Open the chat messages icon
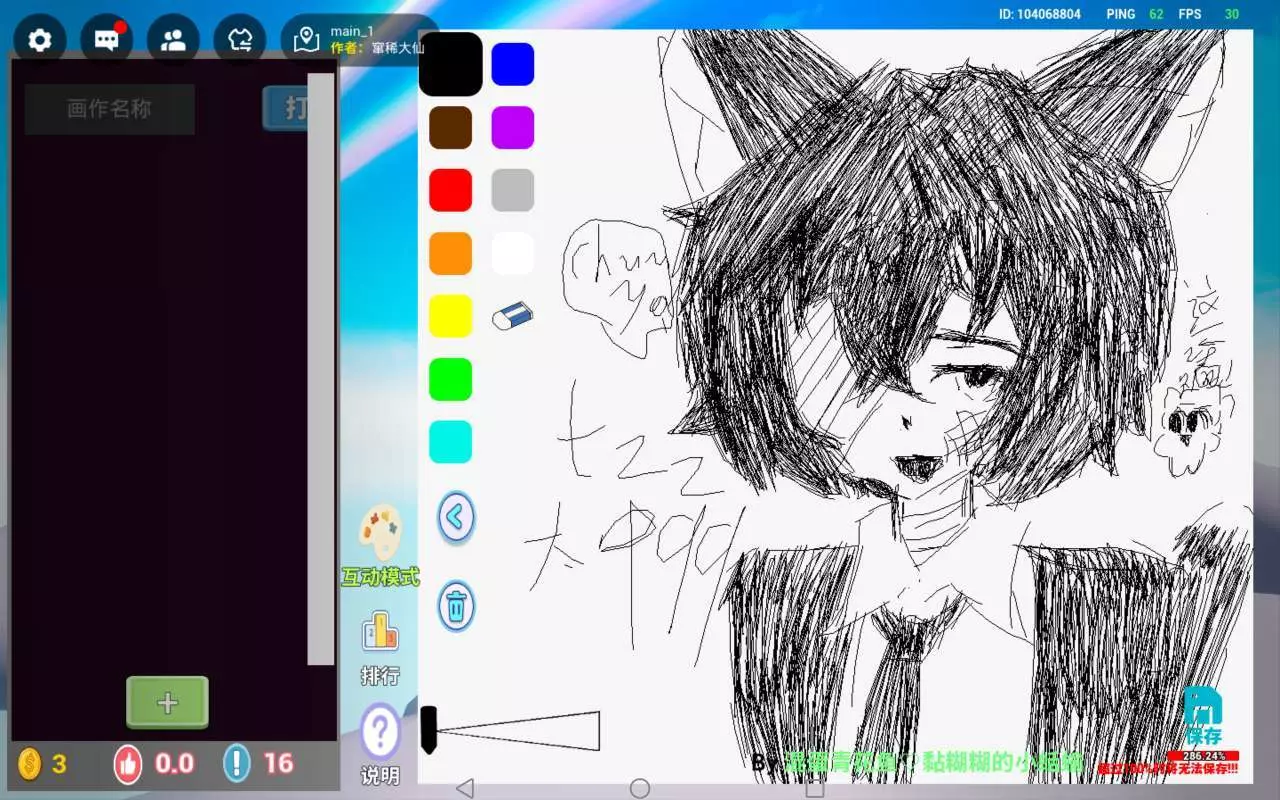 click(107, 40)
